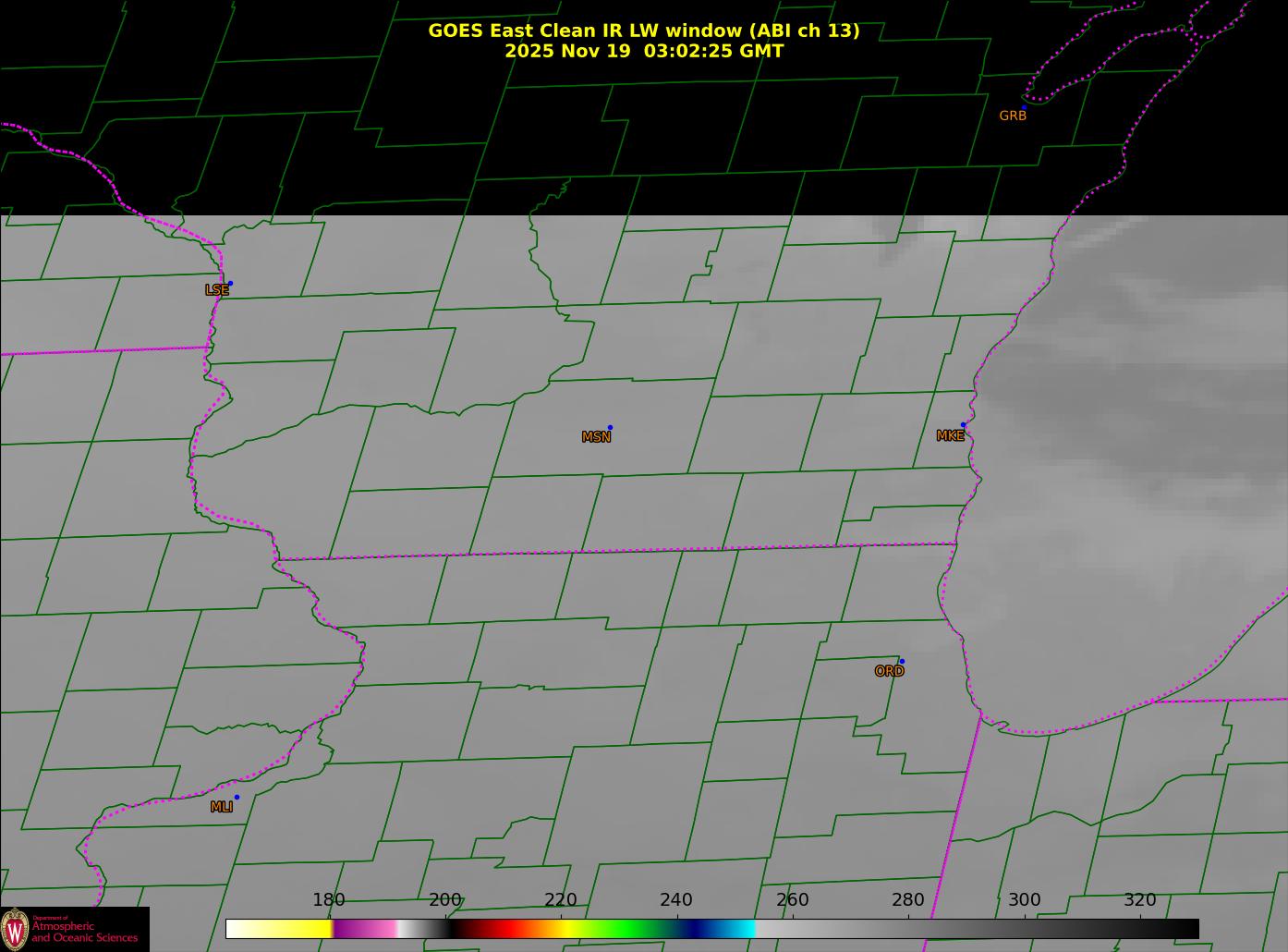The height and width of the screenshot is (952, 1288).
Task: Click the 260 tick label on the color scale
Action: tap(792, 900)
